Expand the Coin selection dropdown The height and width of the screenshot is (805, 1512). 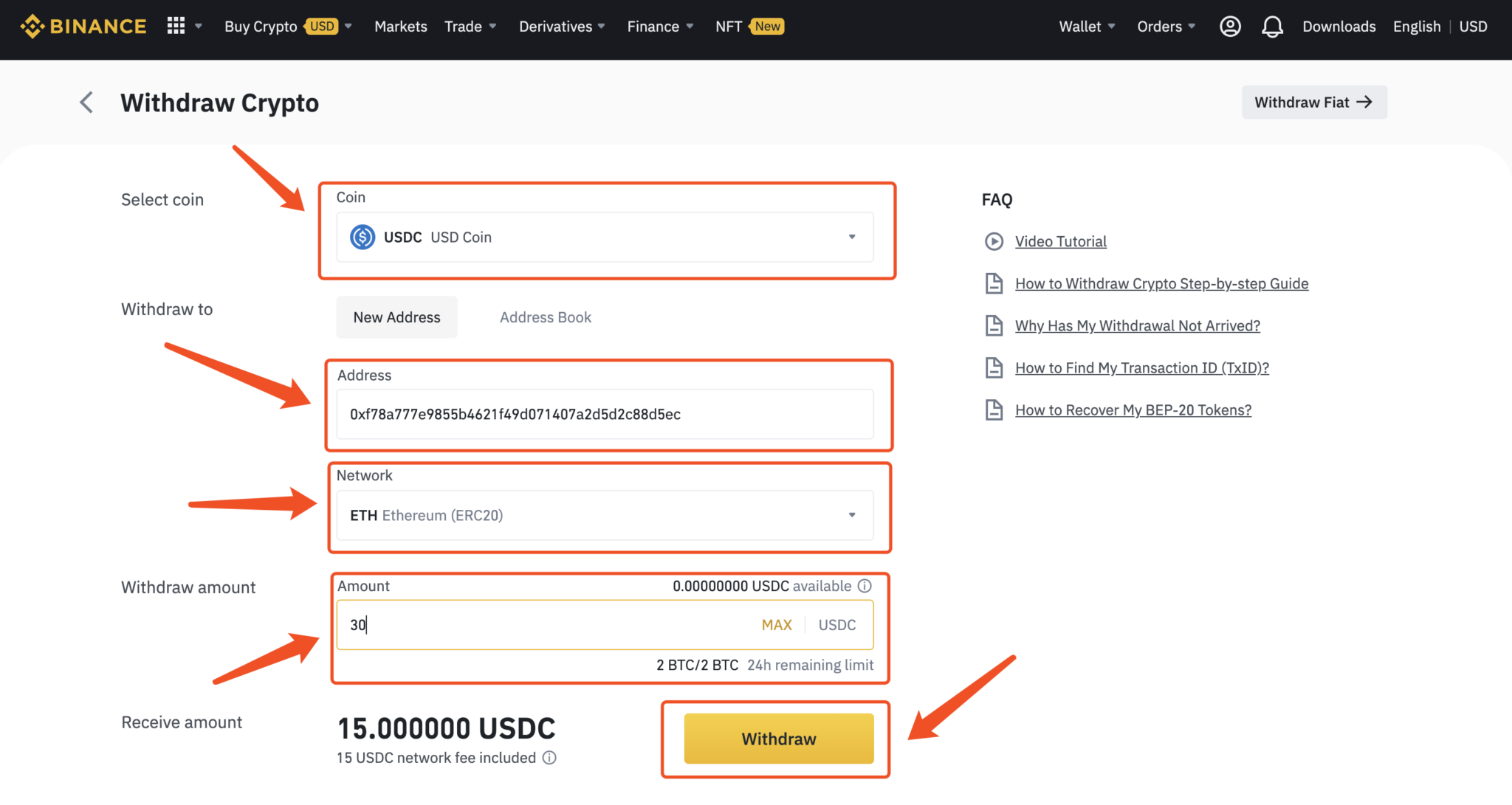pyautogui.click(x=852, y=237)
